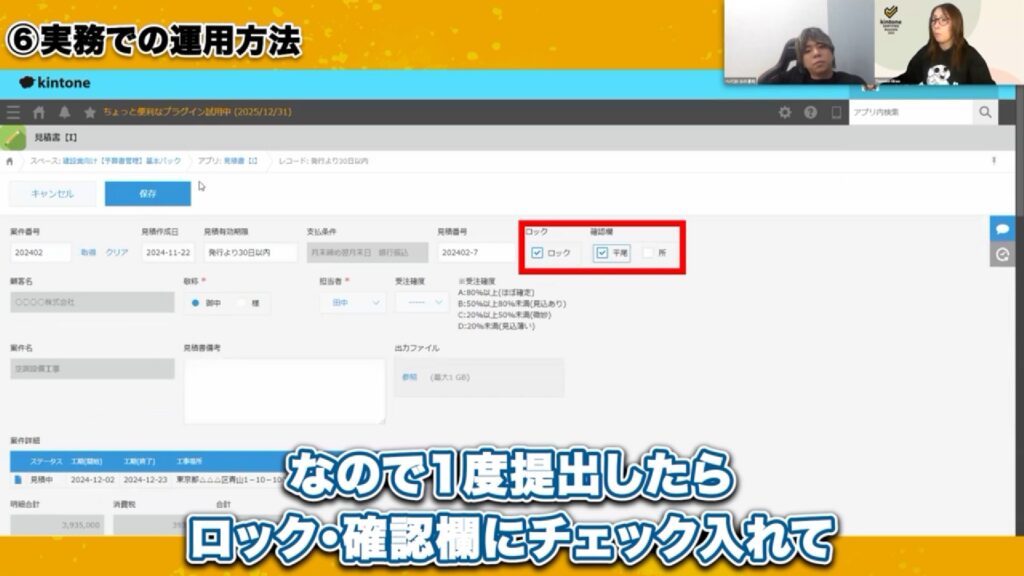Open the notifications bell
This screenshot has width=1024, height=576.
(x=64, y=112)
